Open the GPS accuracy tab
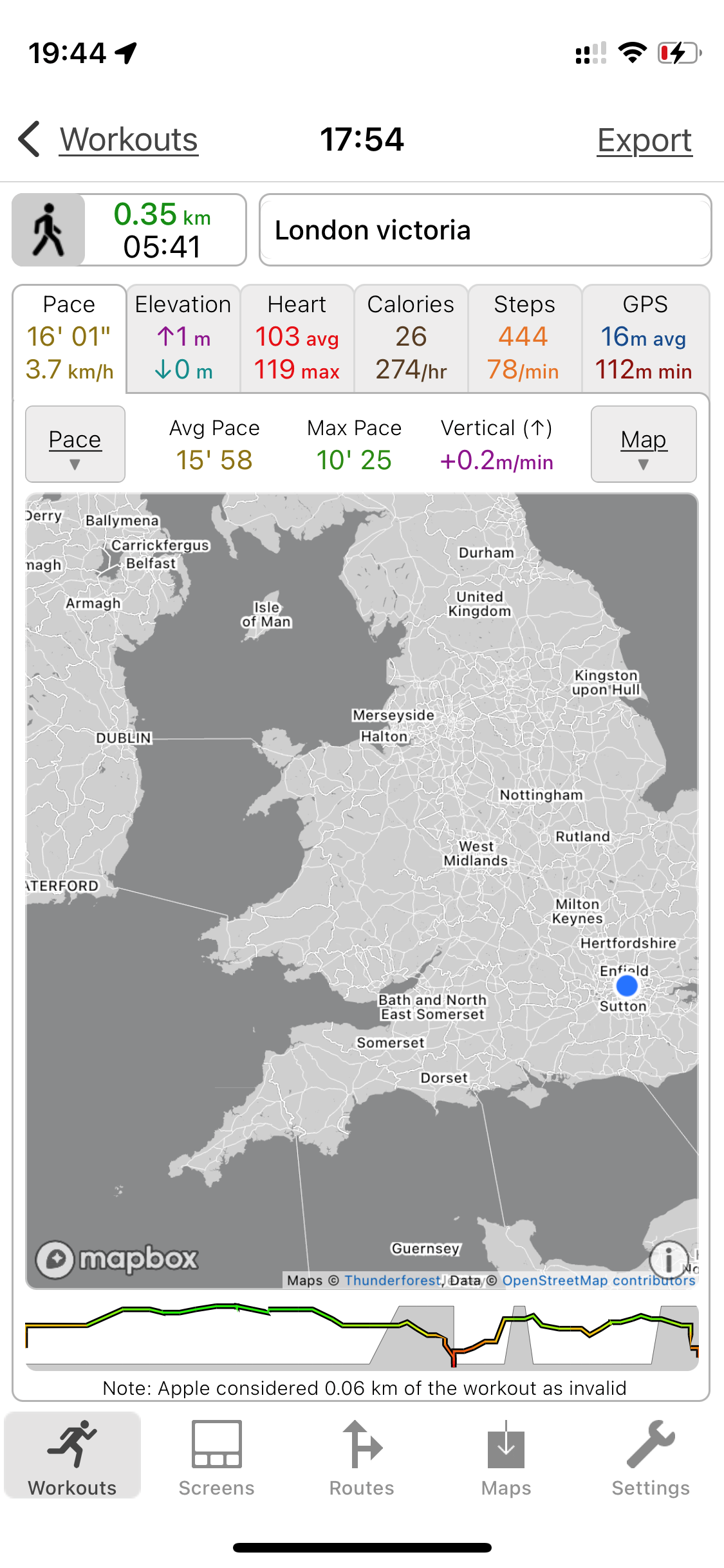Viewport: 724px width, 1568px height. [x=645, y=338]
